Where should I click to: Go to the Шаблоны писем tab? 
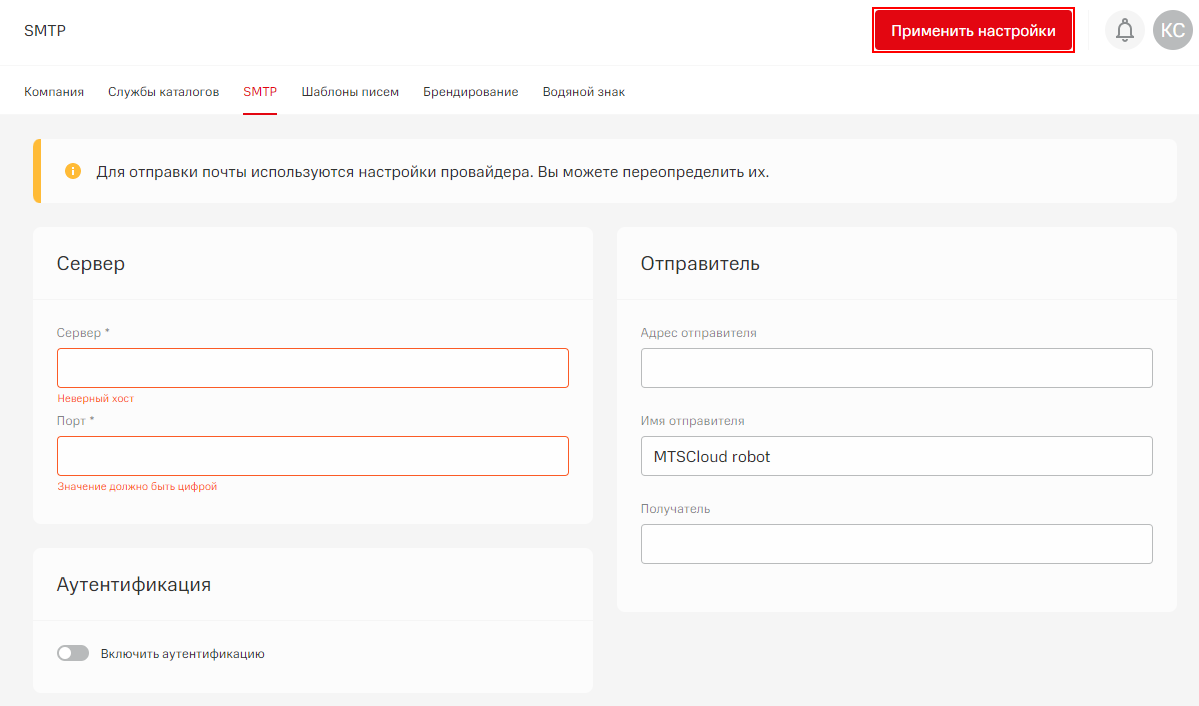pos(350,92)
